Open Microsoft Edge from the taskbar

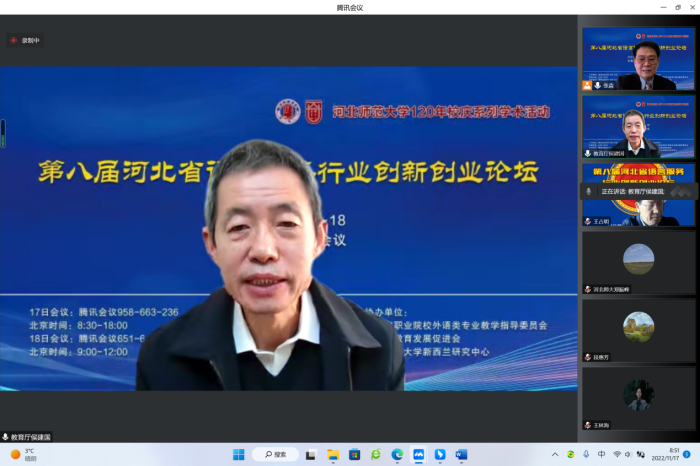click(x=397, y=454)
